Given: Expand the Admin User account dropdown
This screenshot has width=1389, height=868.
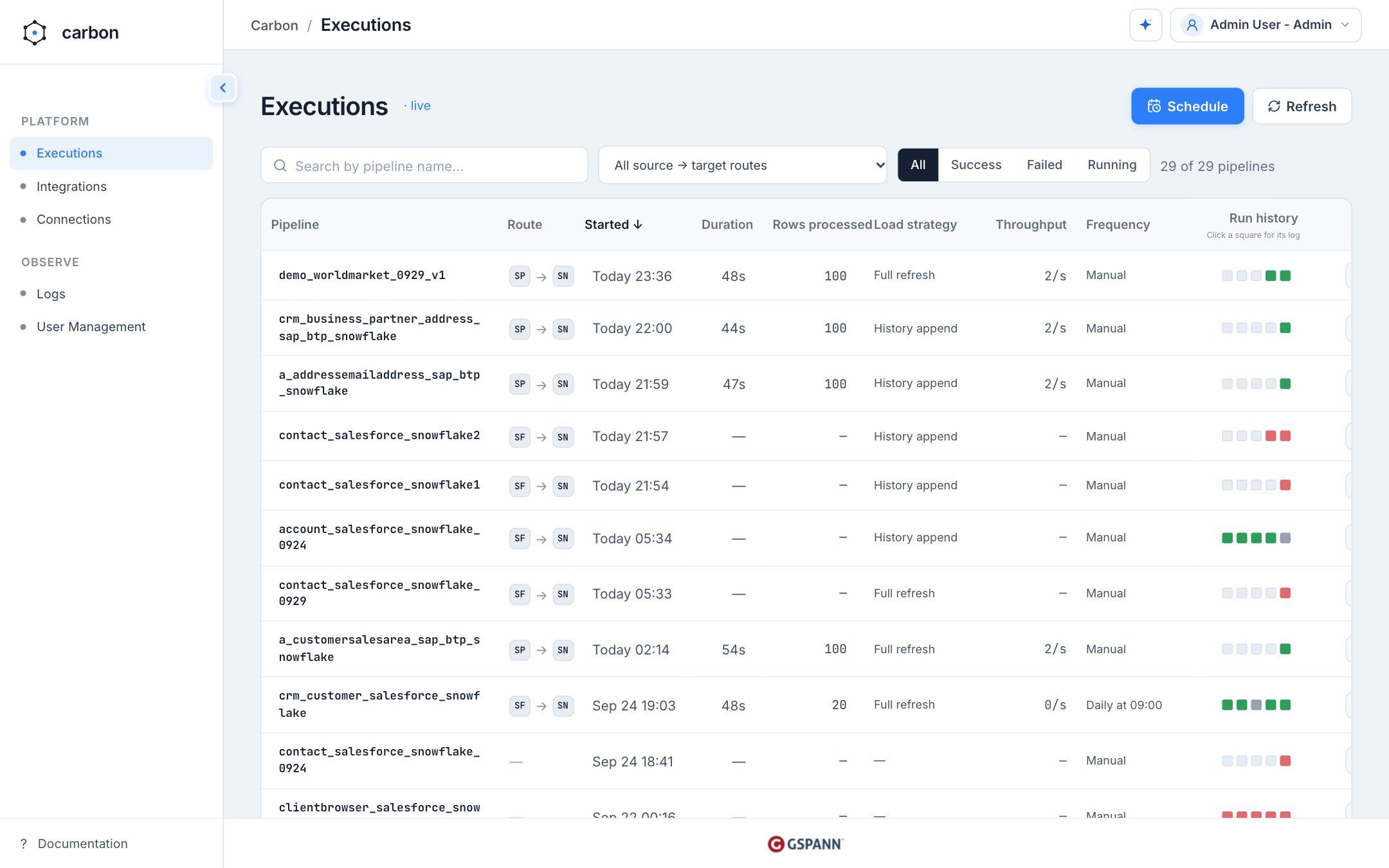Looking at the screenshot, I should pyautogui.click(x=1266, y=25).
